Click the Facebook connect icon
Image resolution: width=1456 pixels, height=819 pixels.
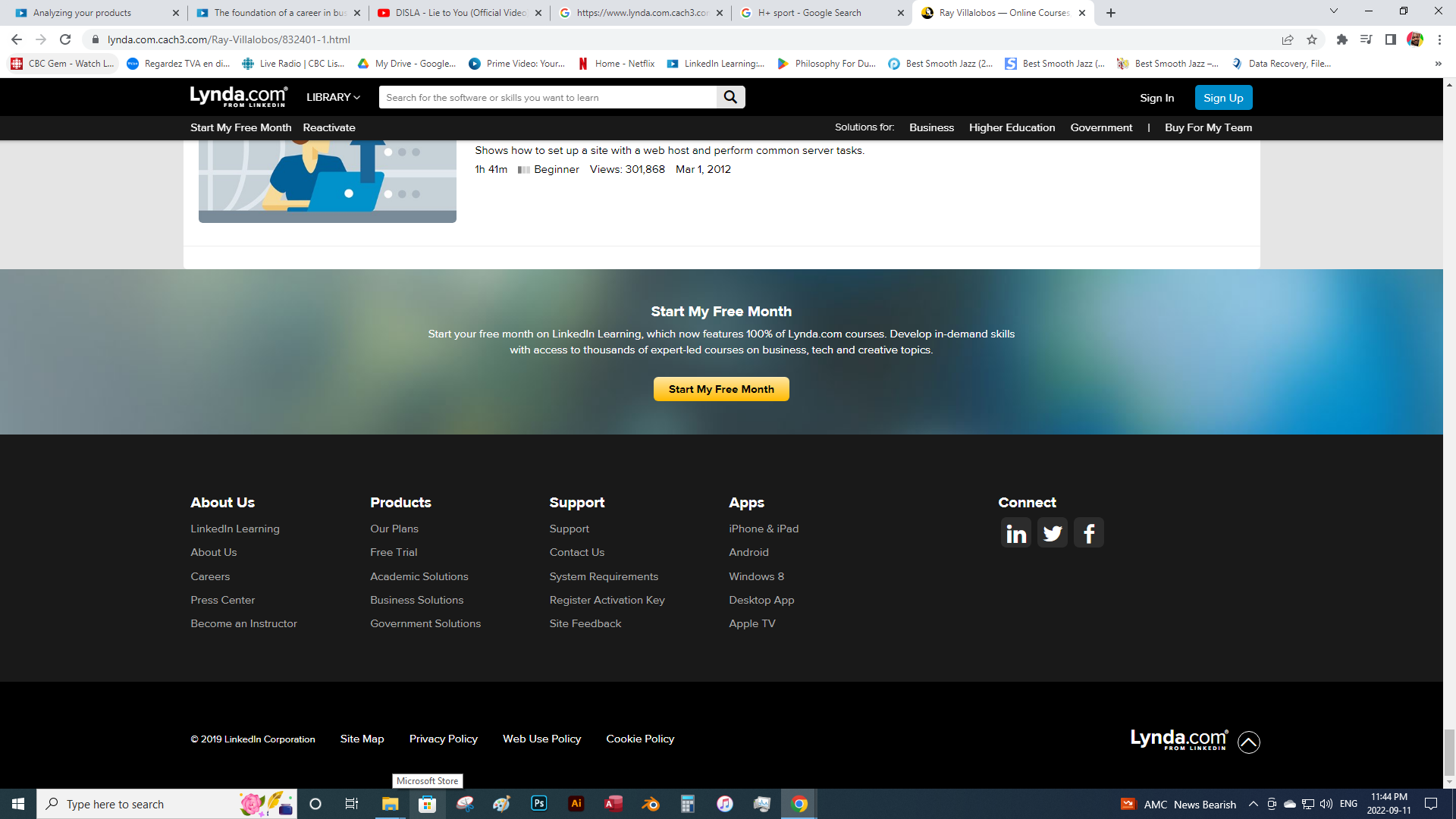1088,533
